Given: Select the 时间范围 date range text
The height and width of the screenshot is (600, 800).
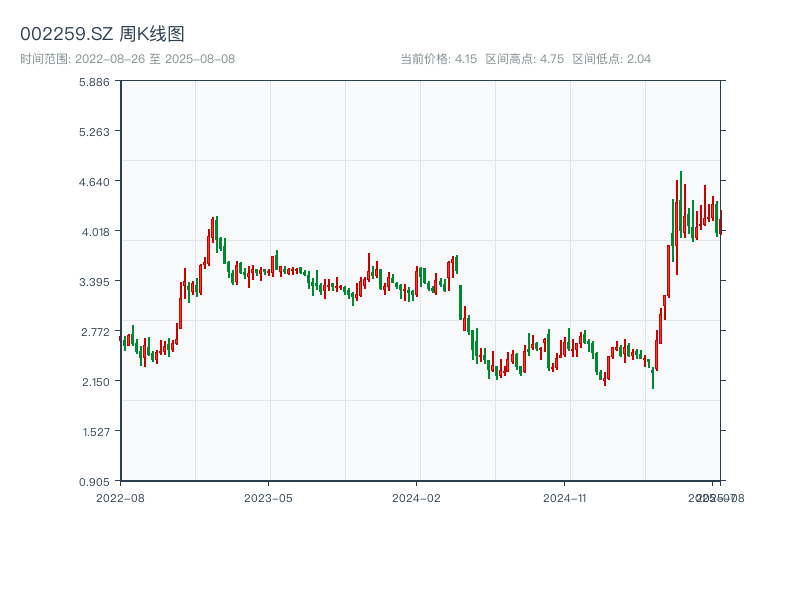Looking at the screenshot, I should pyautogui.click(x=127, y=59).
